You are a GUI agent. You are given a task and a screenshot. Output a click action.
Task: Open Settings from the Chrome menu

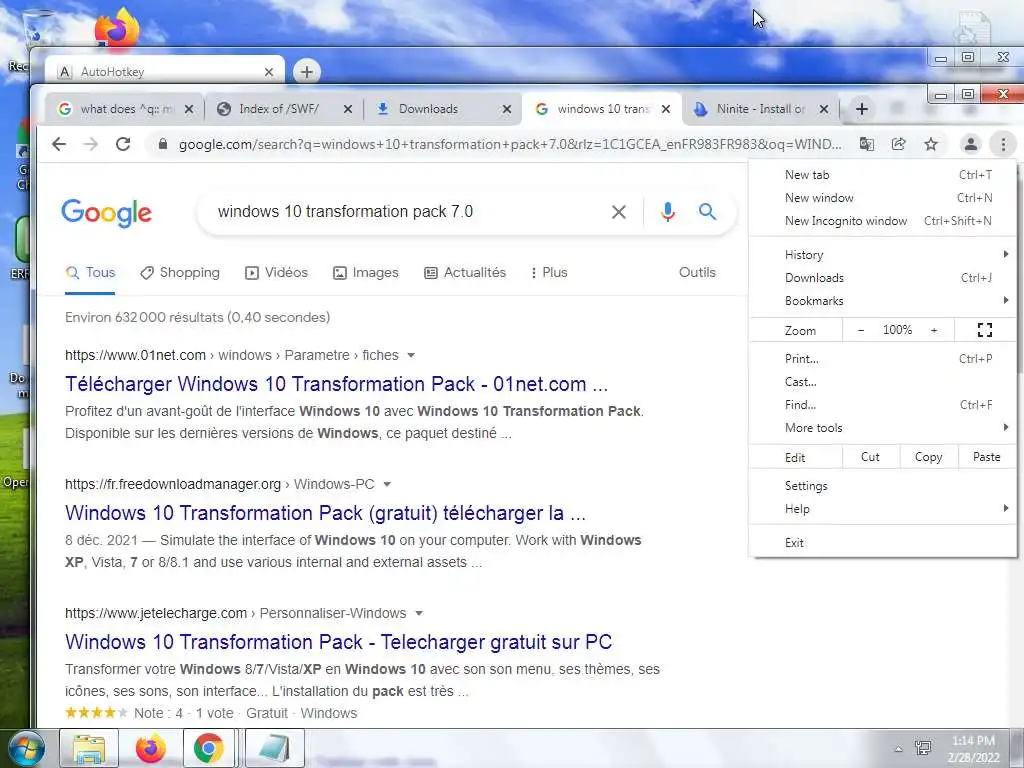pos(882,486)
